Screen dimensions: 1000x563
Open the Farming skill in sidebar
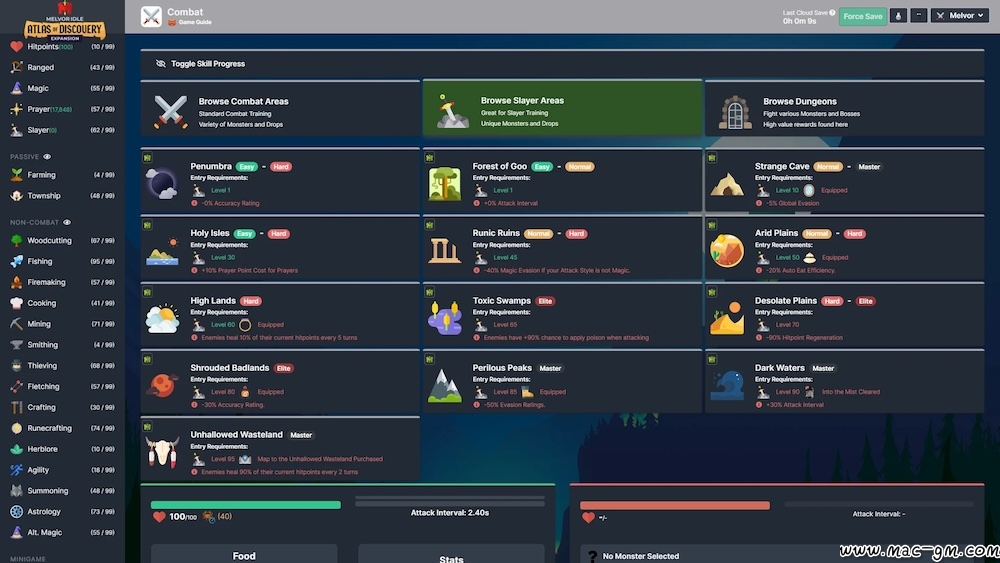pos(62,175)
